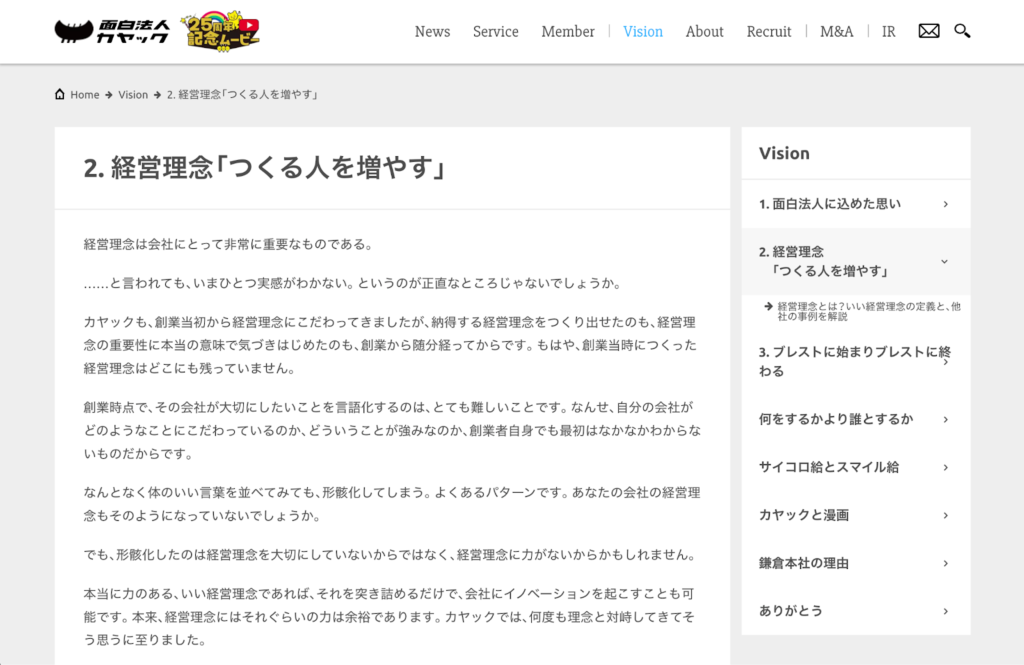
Task: Open the News menu item
Action: click(x=432, y=31)
